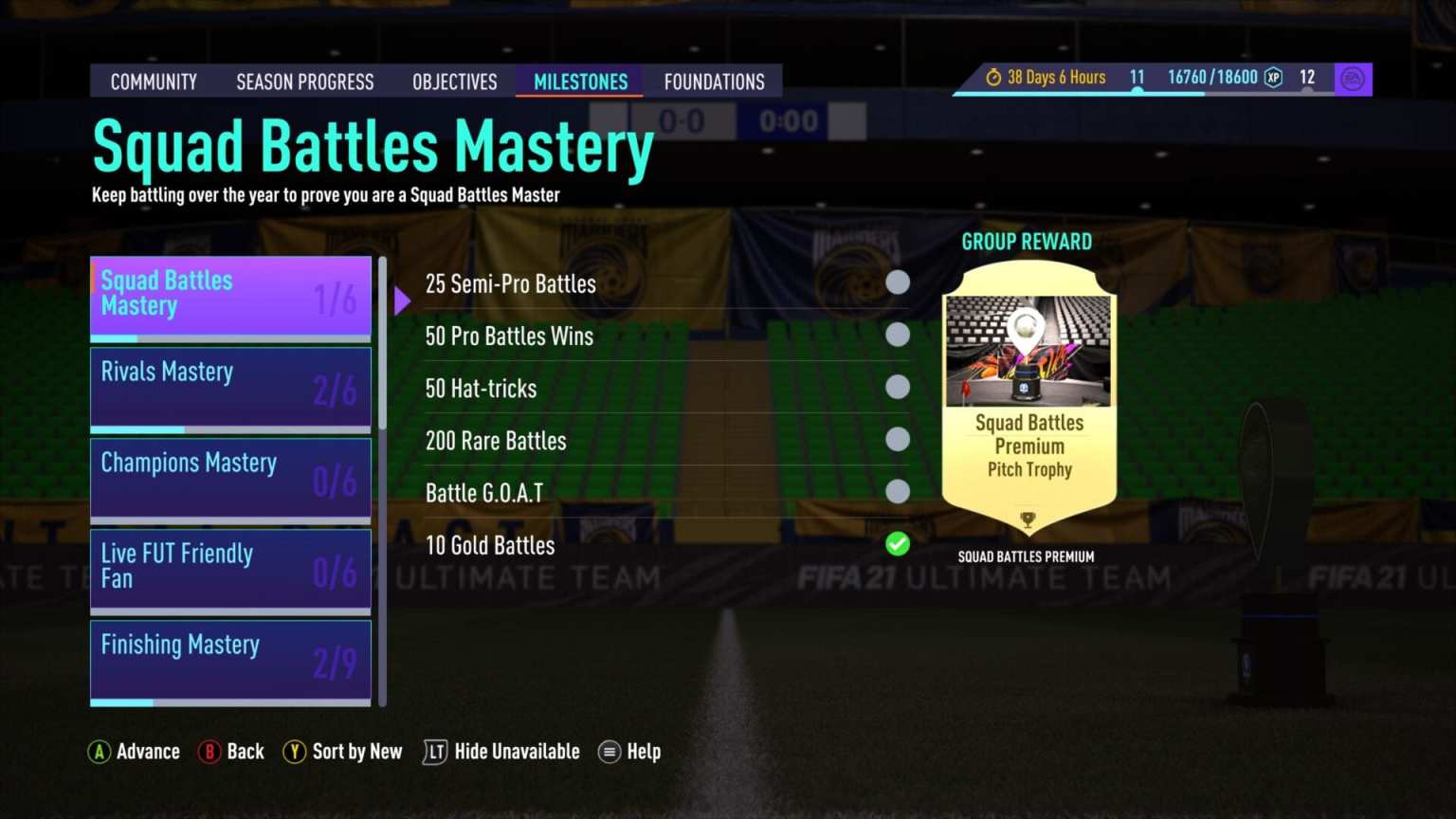Click the season timer clock icon
This screenshot has width=1456, height=819.
coord(993,78)
